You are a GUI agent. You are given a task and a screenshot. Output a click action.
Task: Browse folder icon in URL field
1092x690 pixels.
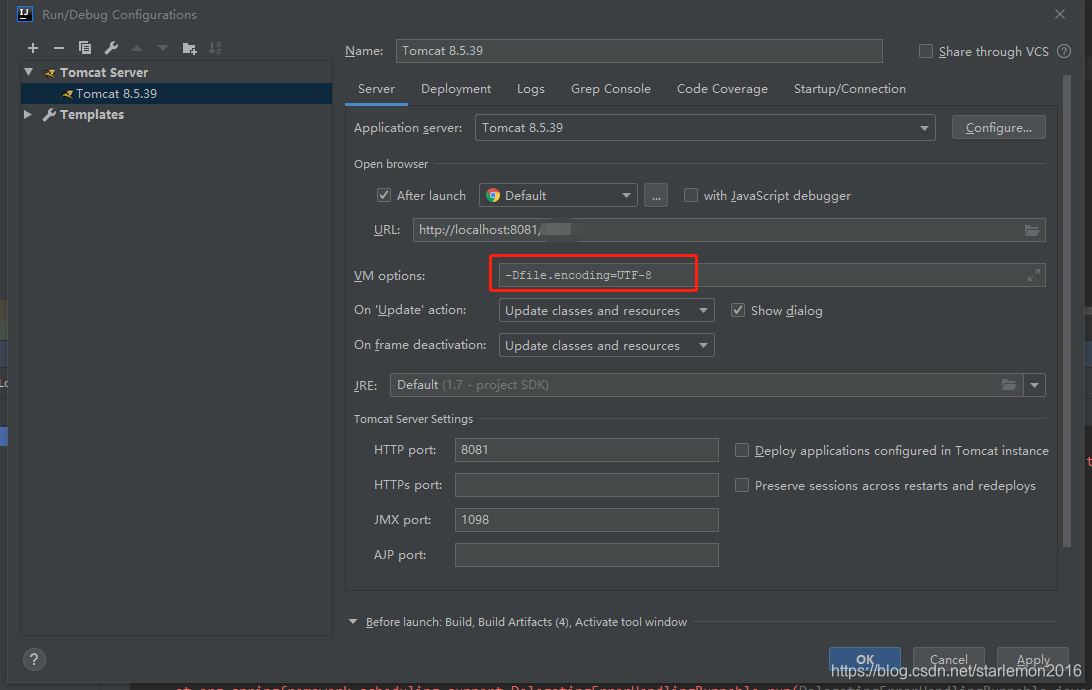(1032, 230)
